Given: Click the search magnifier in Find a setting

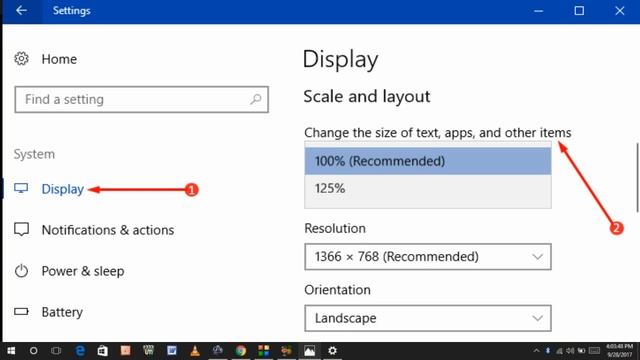Looking at the screenshot, I should 256,99.
